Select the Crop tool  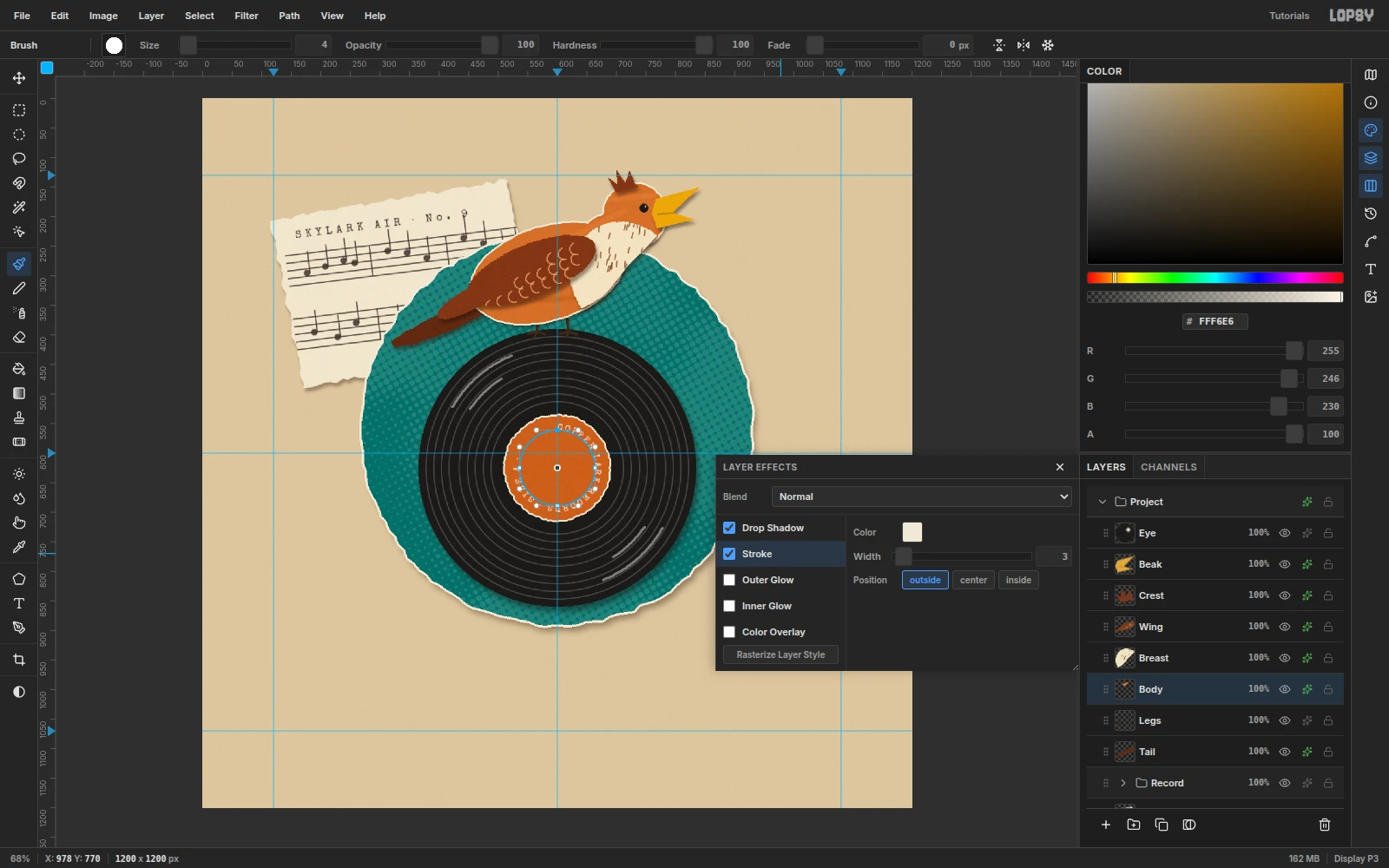click(x=19, y=660)
